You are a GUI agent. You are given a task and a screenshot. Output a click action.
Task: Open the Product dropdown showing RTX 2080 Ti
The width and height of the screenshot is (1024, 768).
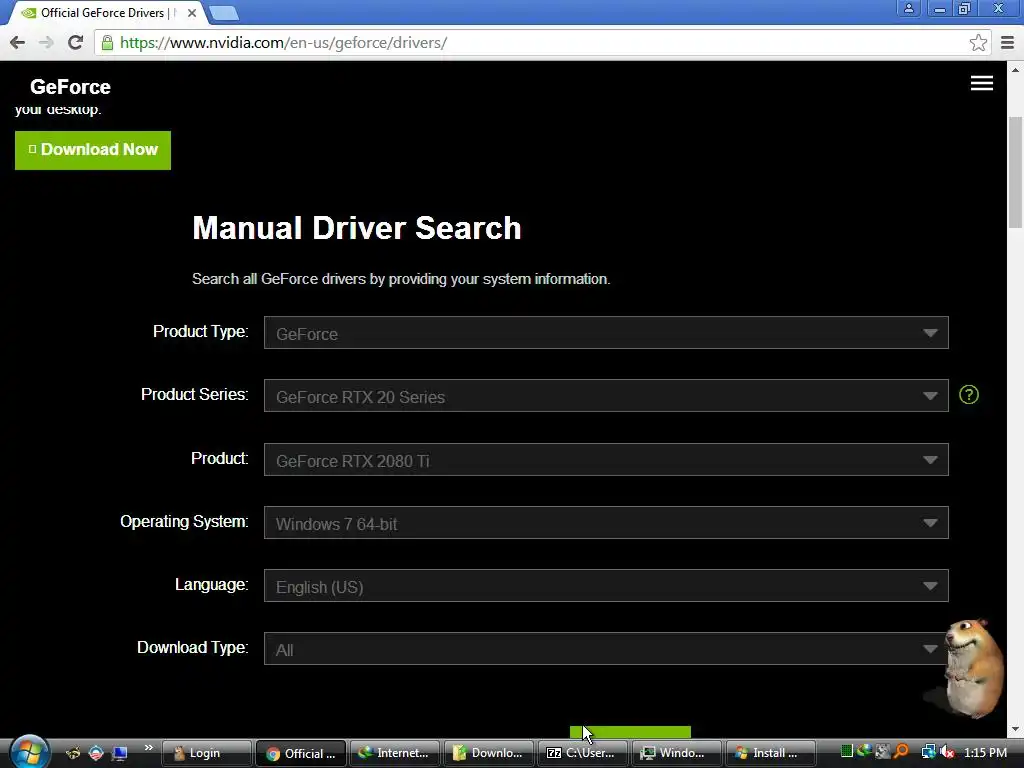pyautogui.click(x=606, y=460)
